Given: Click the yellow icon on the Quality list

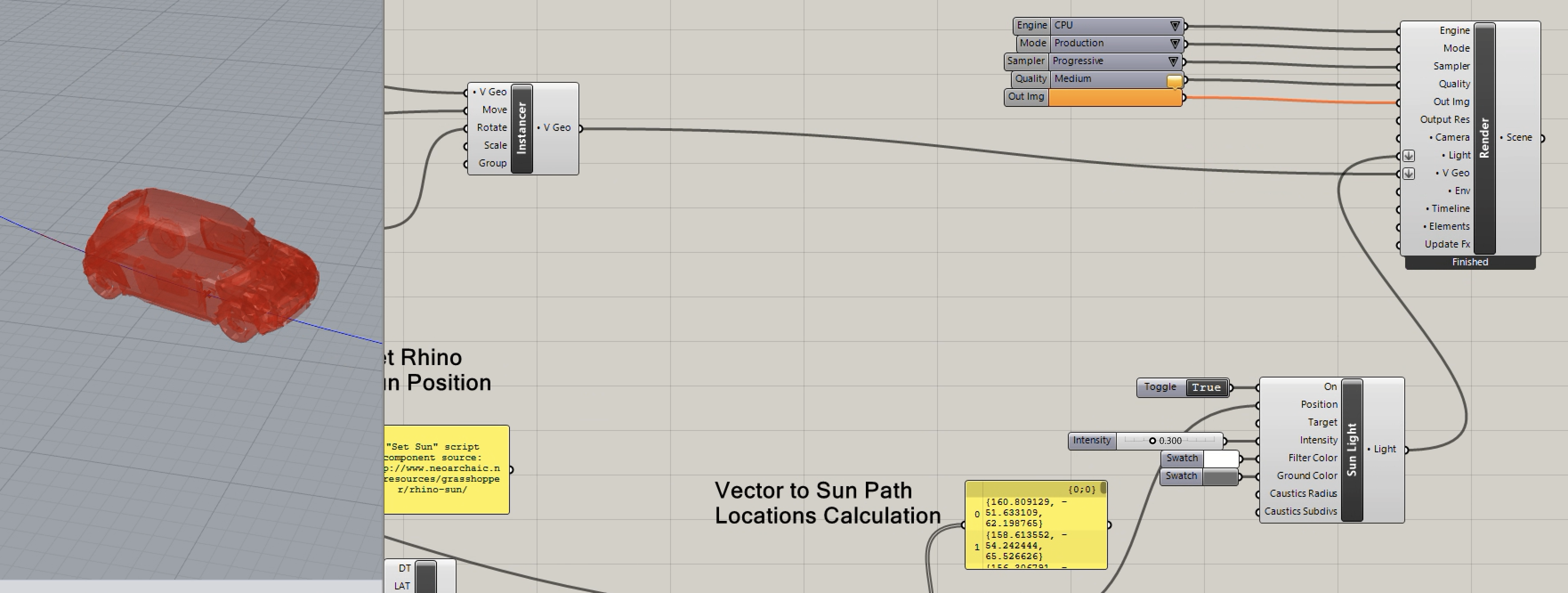Looking at the screenshot, I should pos(1175,81).
